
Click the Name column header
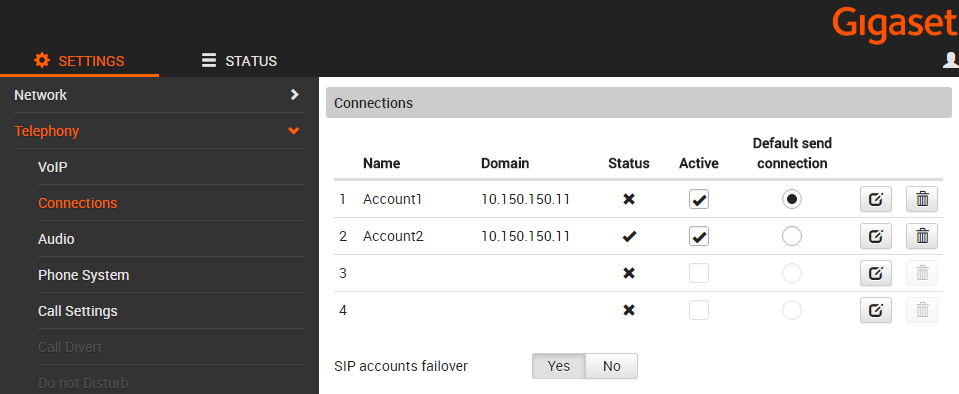[x=382, y=163]
